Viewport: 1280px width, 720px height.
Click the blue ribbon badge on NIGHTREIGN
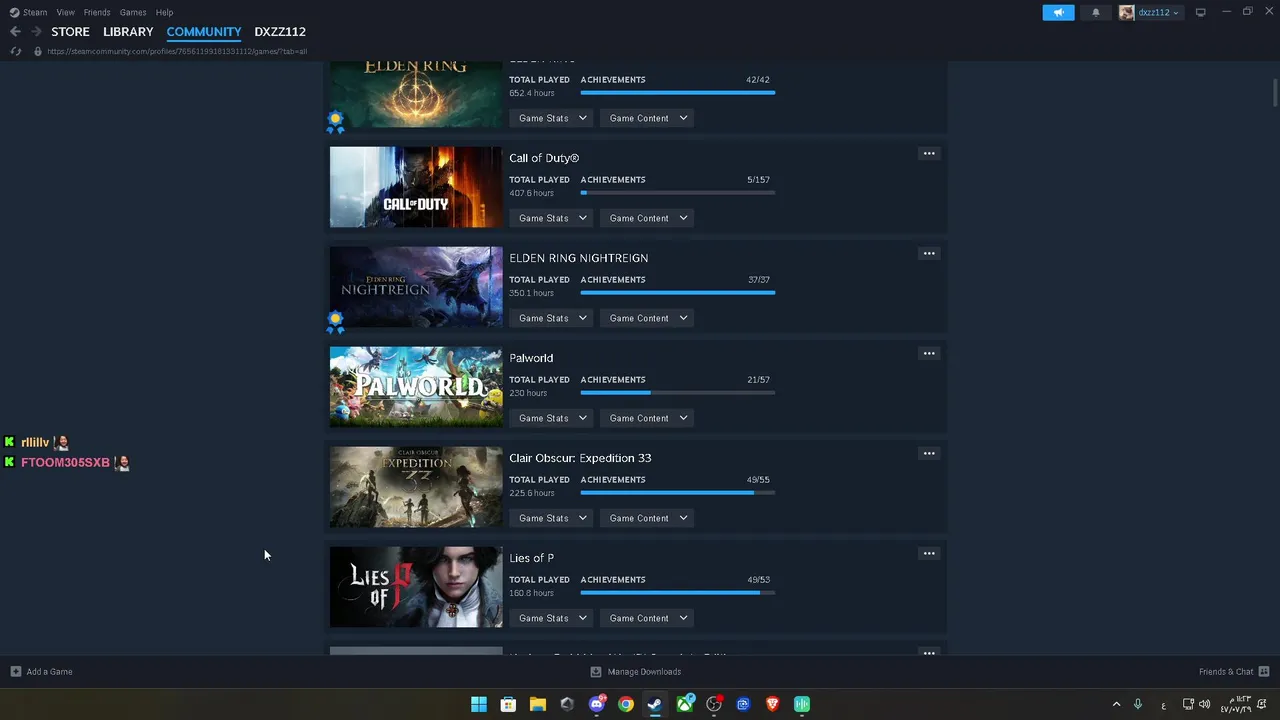pyautogui.click(x=335, y=322)
